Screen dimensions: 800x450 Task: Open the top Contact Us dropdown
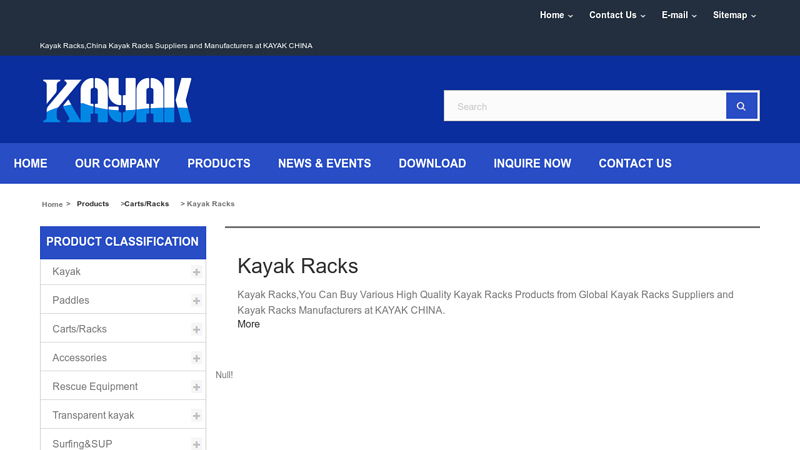click(x=617, y=15)
